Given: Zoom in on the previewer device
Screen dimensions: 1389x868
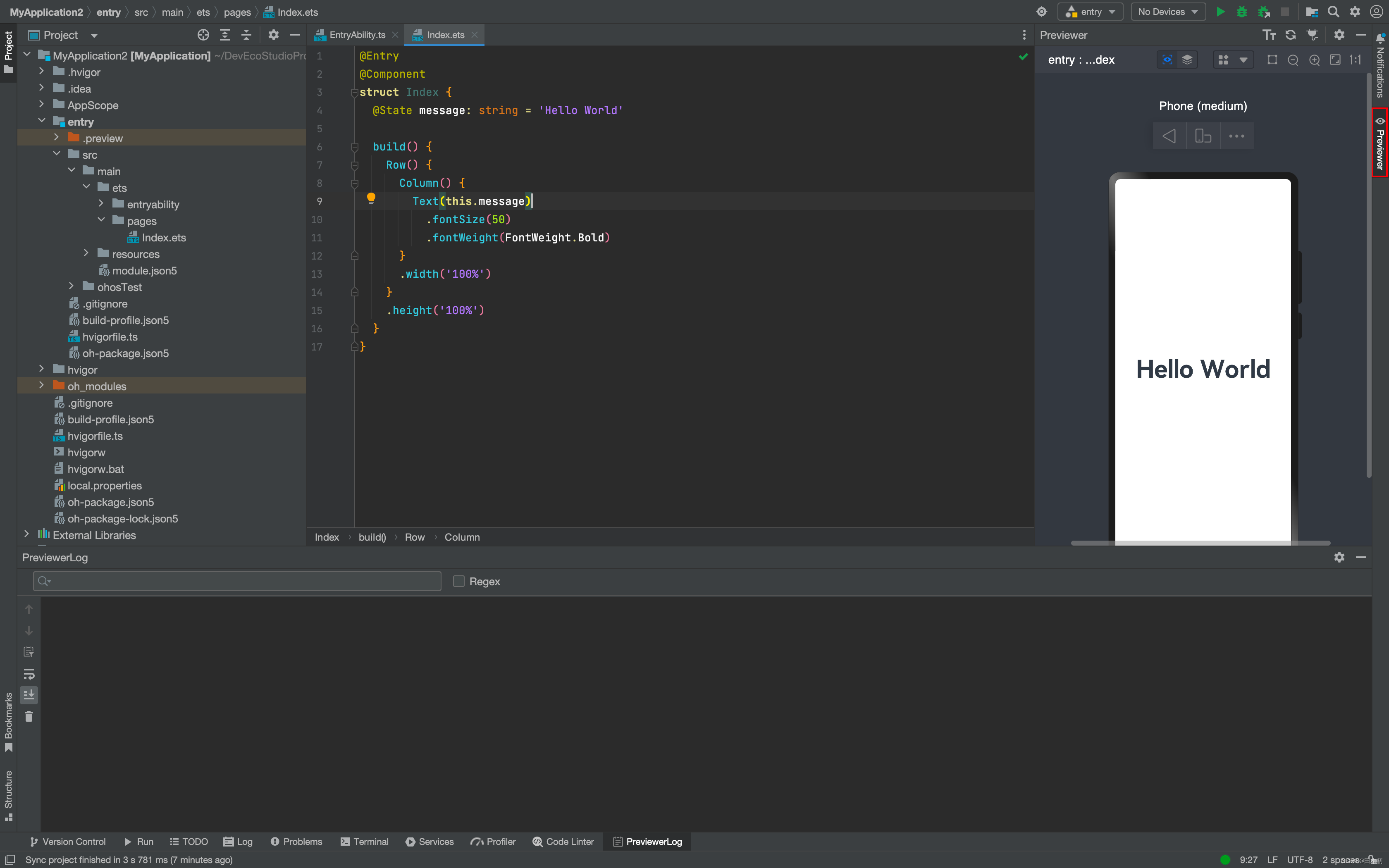Looking at the screenshot, I should 1315,60.
